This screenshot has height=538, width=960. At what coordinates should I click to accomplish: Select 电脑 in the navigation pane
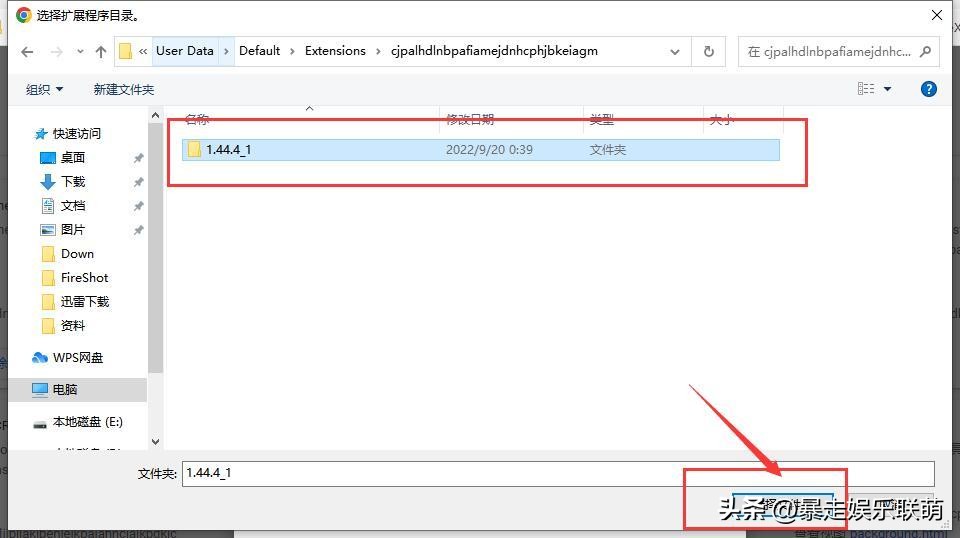point(65,389)
